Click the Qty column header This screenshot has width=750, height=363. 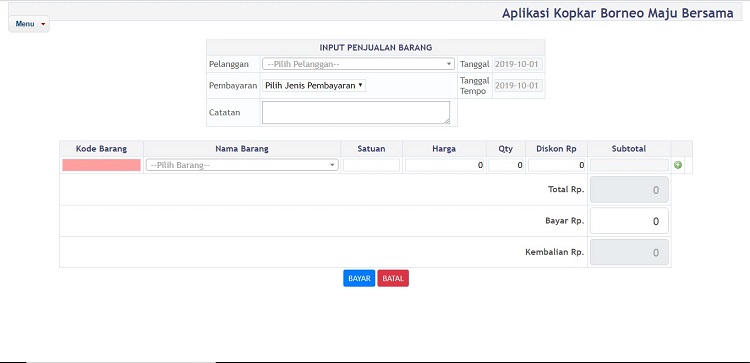click(x=506, y=149)
